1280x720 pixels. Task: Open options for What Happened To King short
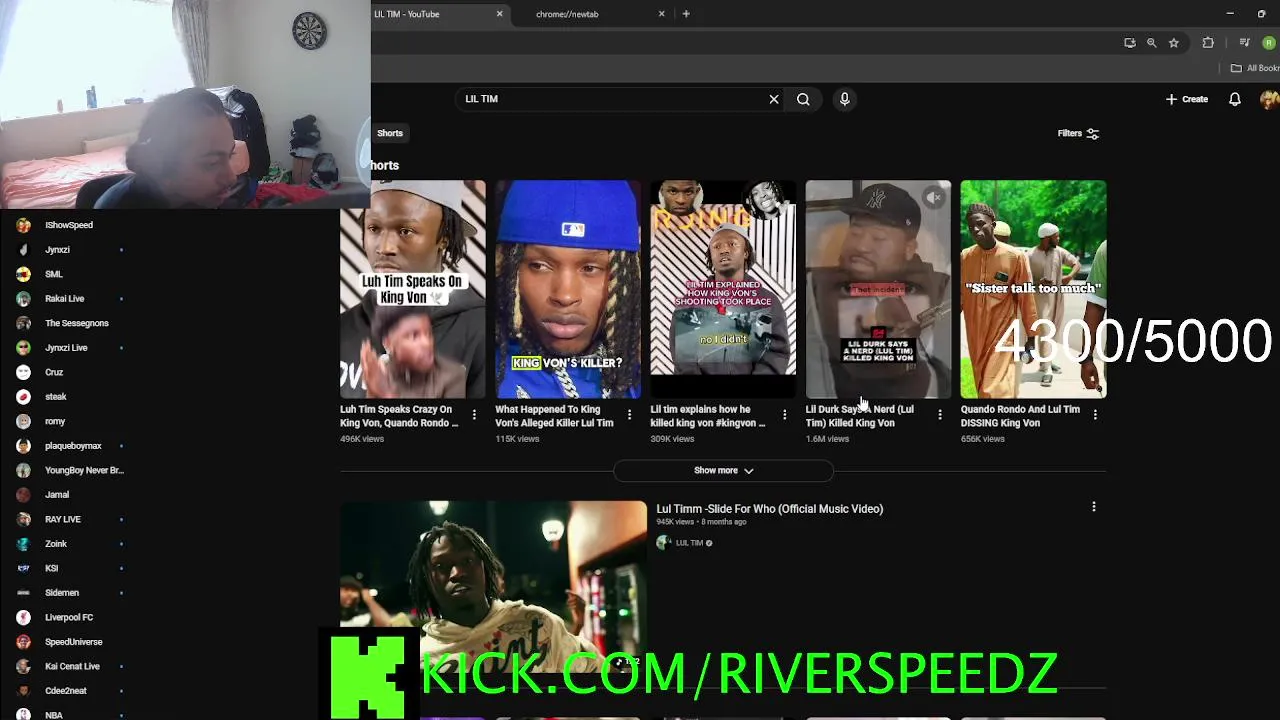click(x=629, y=415)
